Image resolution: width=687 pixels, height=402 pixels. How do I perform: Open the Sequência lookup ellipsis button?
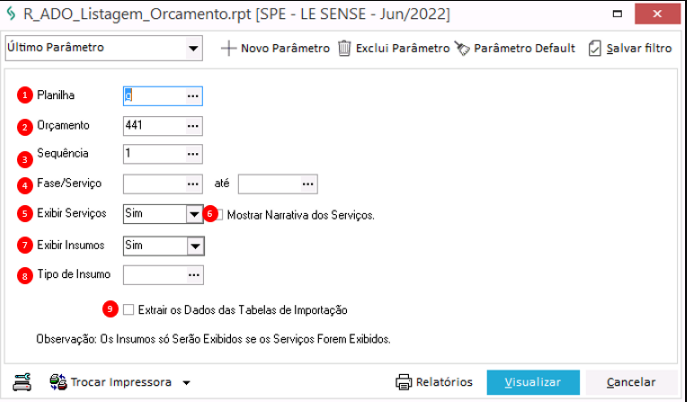(193, 155)
